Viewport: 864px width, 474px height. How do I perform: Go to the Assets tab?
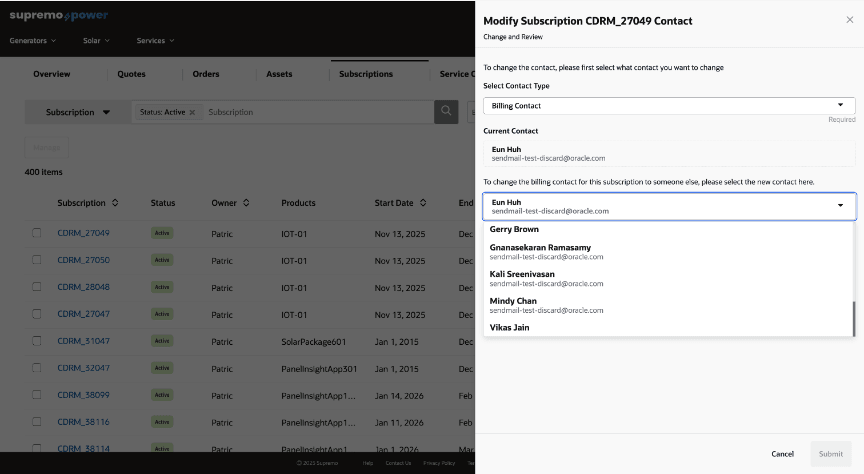click(x=280, y=74)
